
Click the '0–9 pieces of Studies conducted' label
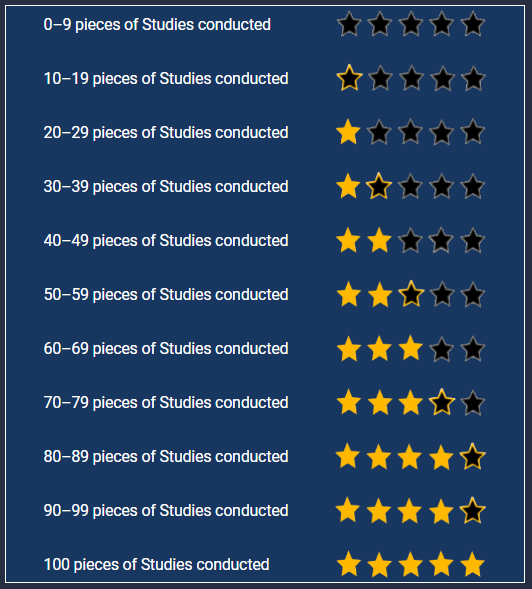(157, 24)
